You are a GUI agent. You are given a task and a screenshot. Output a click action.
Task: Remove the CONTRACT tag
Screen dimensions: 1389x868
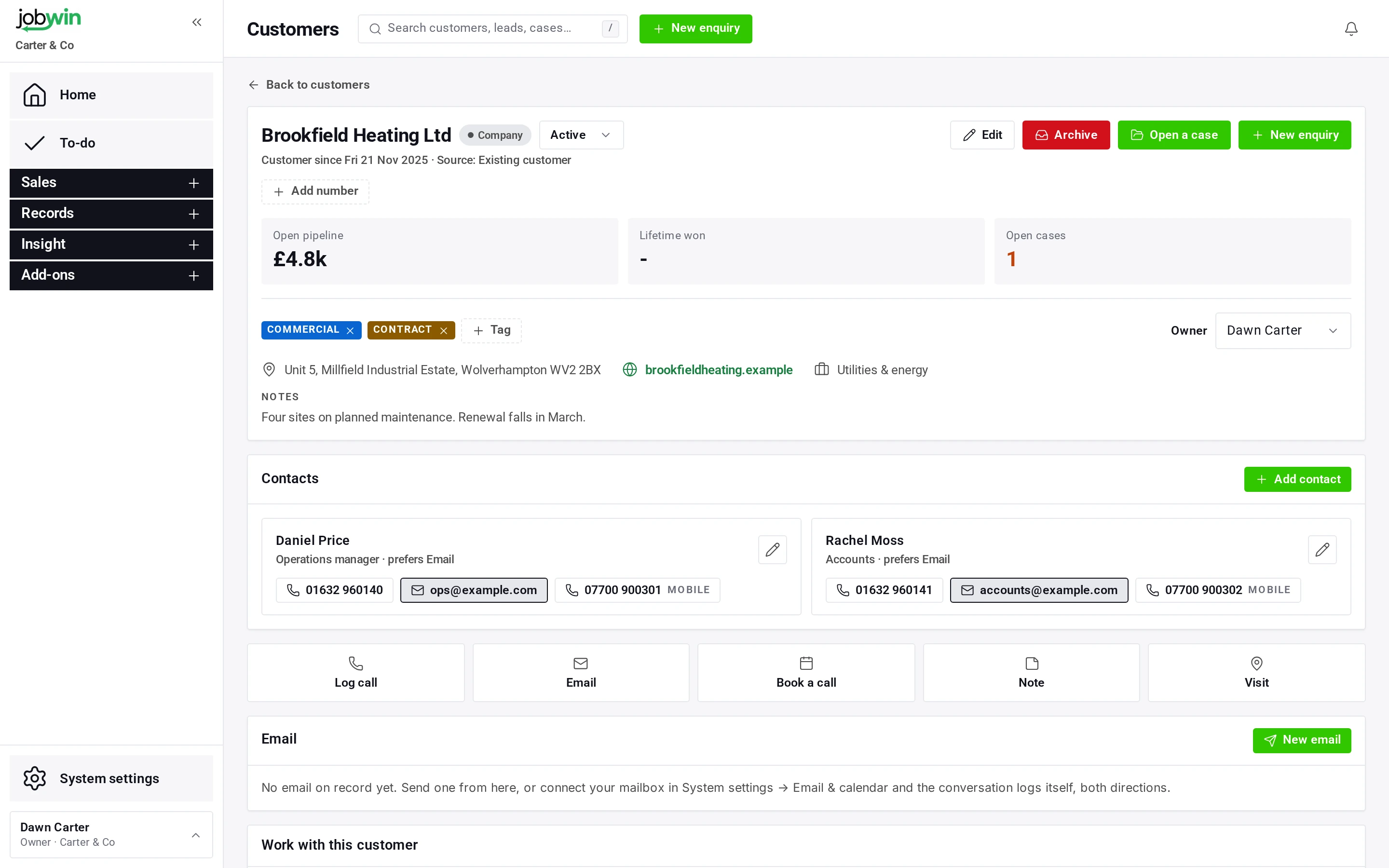(444, 330)
